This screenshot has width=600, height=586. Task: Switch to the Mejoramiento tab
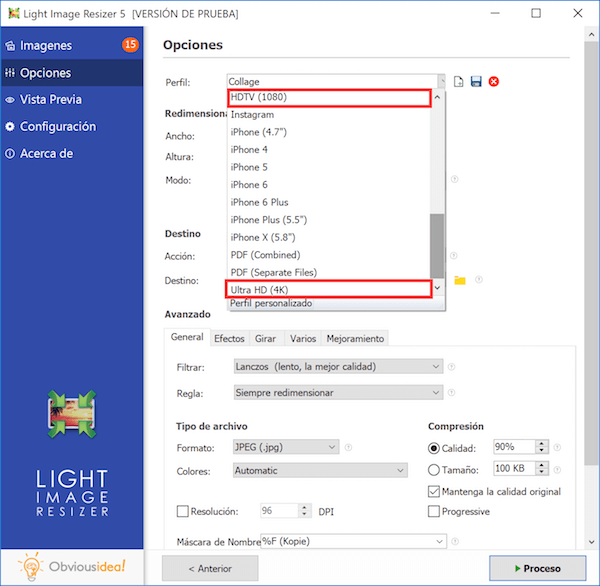355,338
